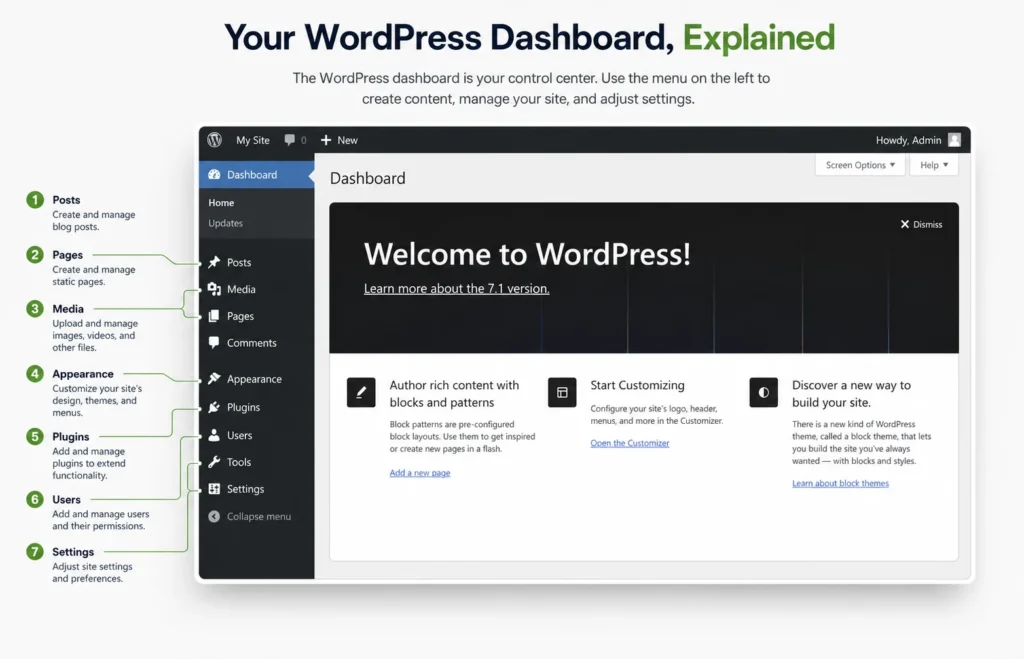The width and height of the screenshot is (1024, 659).
Task: Click the Settings sliders icon
Action: coord(214,489)
